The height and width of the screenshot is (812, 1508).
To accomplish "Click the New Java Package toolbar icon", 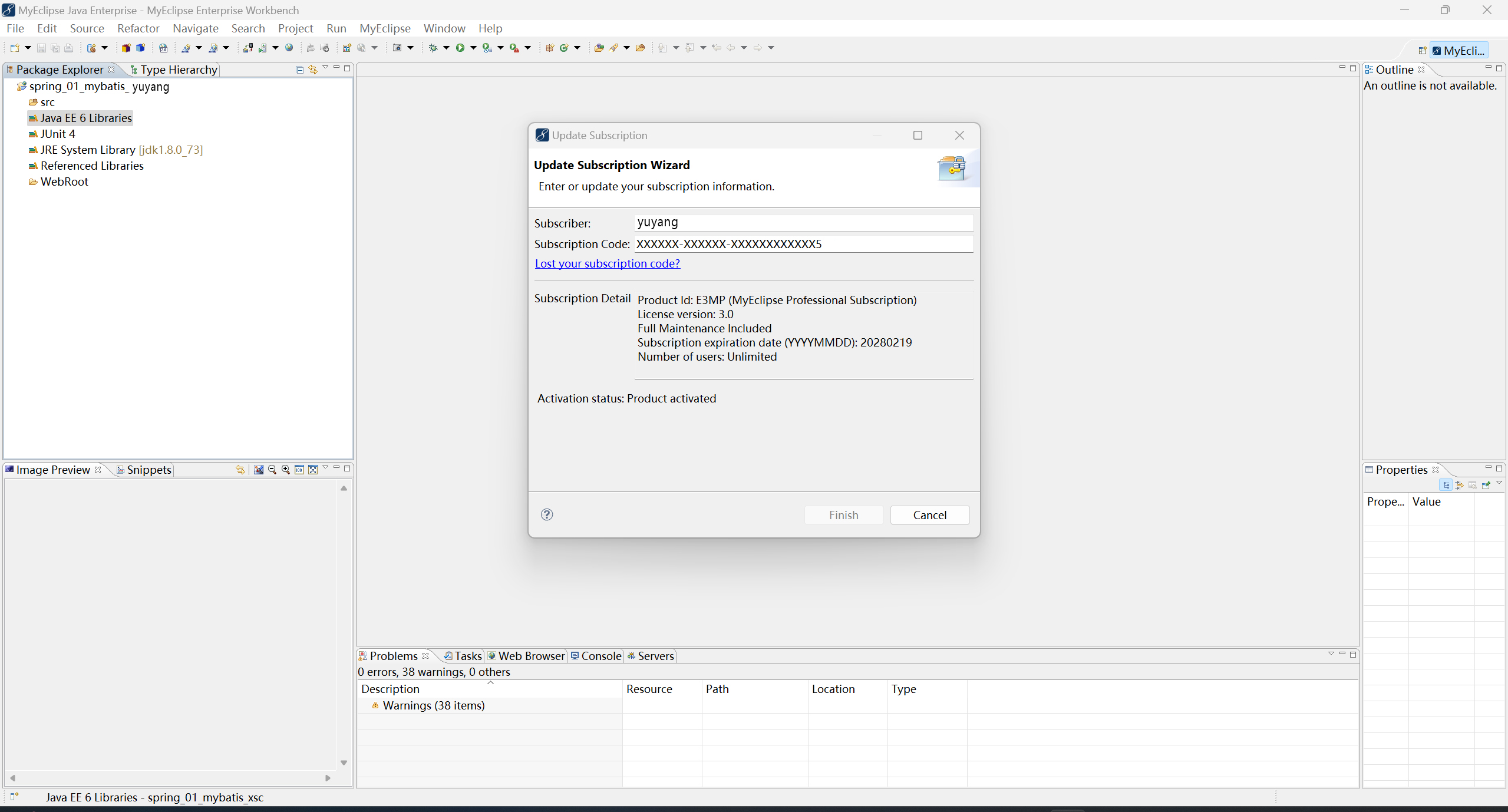I will pos(549,48).
